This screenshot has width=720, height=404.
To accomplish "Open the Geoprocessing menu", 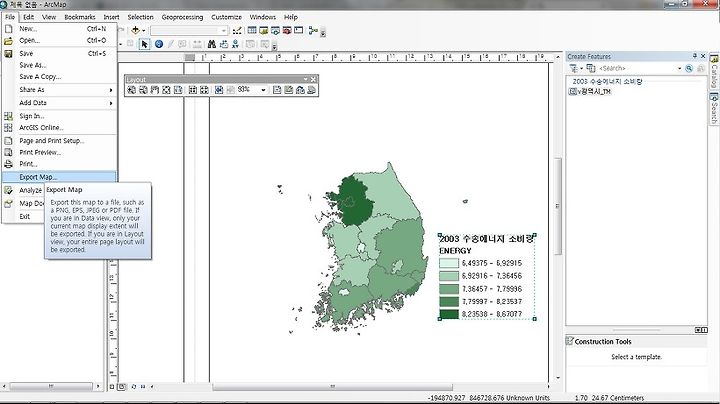I will click(182, 17).
